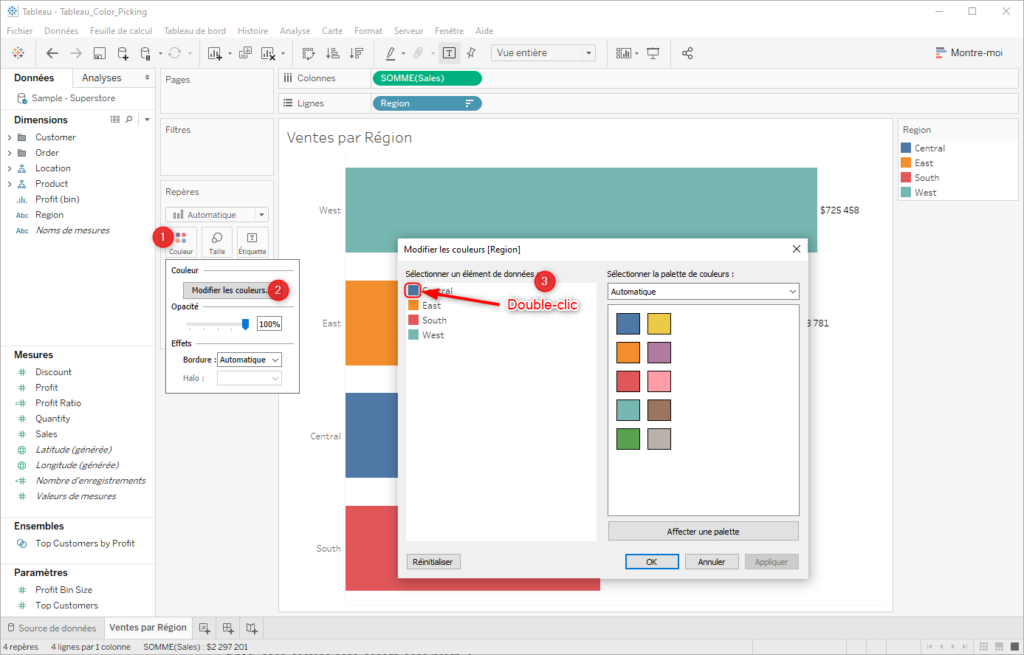Clear the sheet using toolbar icon
1024x655 pixels.
pyautogui.click(x=268, y=54)
